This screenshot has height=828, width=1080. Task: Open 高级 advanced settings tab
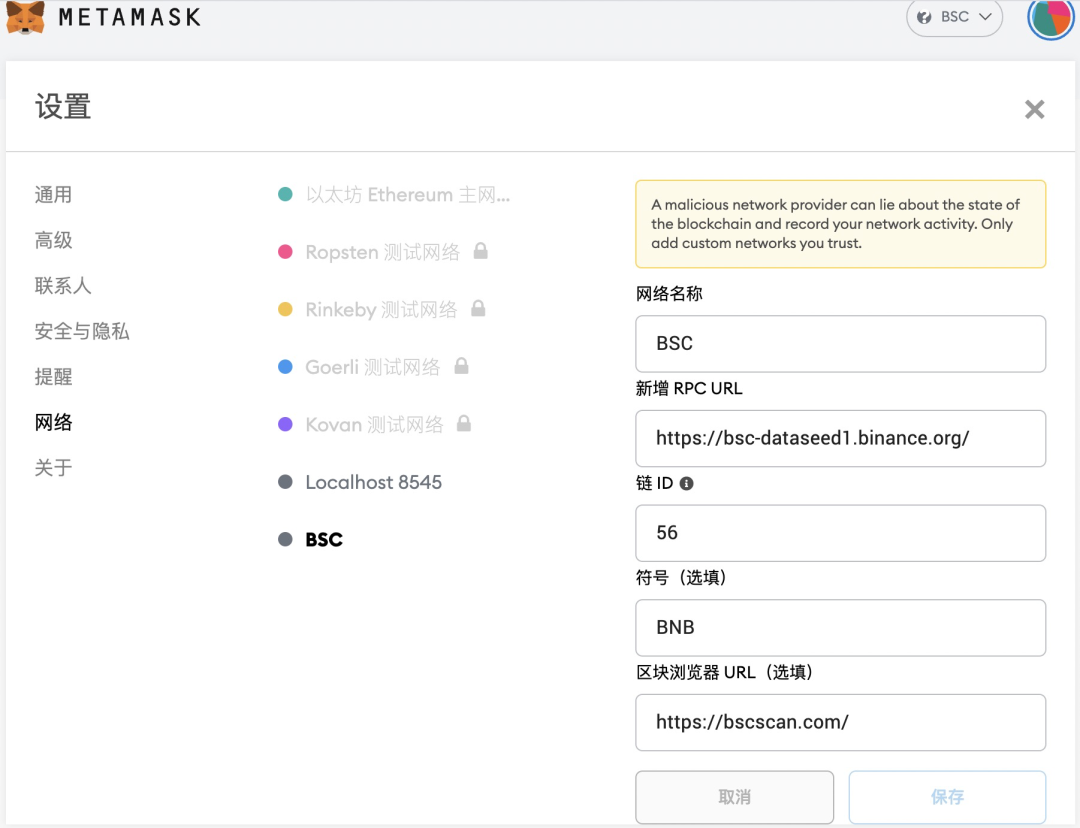[x=53, y=240]
